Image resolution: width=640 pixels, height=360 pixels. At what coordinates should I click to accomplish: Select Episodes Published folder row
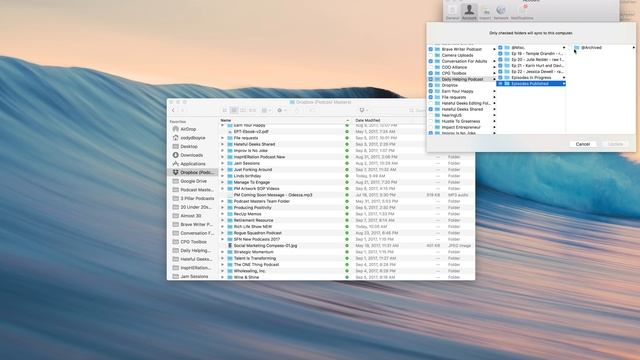pyautogui.click(x=531, y=84)
